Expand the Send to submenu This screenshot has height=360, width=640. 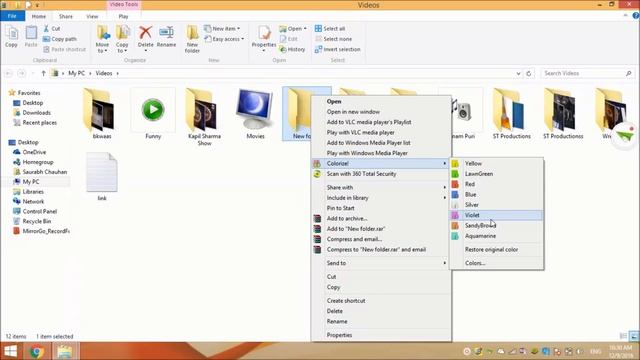pyautogui.click(x=381, y=263)
